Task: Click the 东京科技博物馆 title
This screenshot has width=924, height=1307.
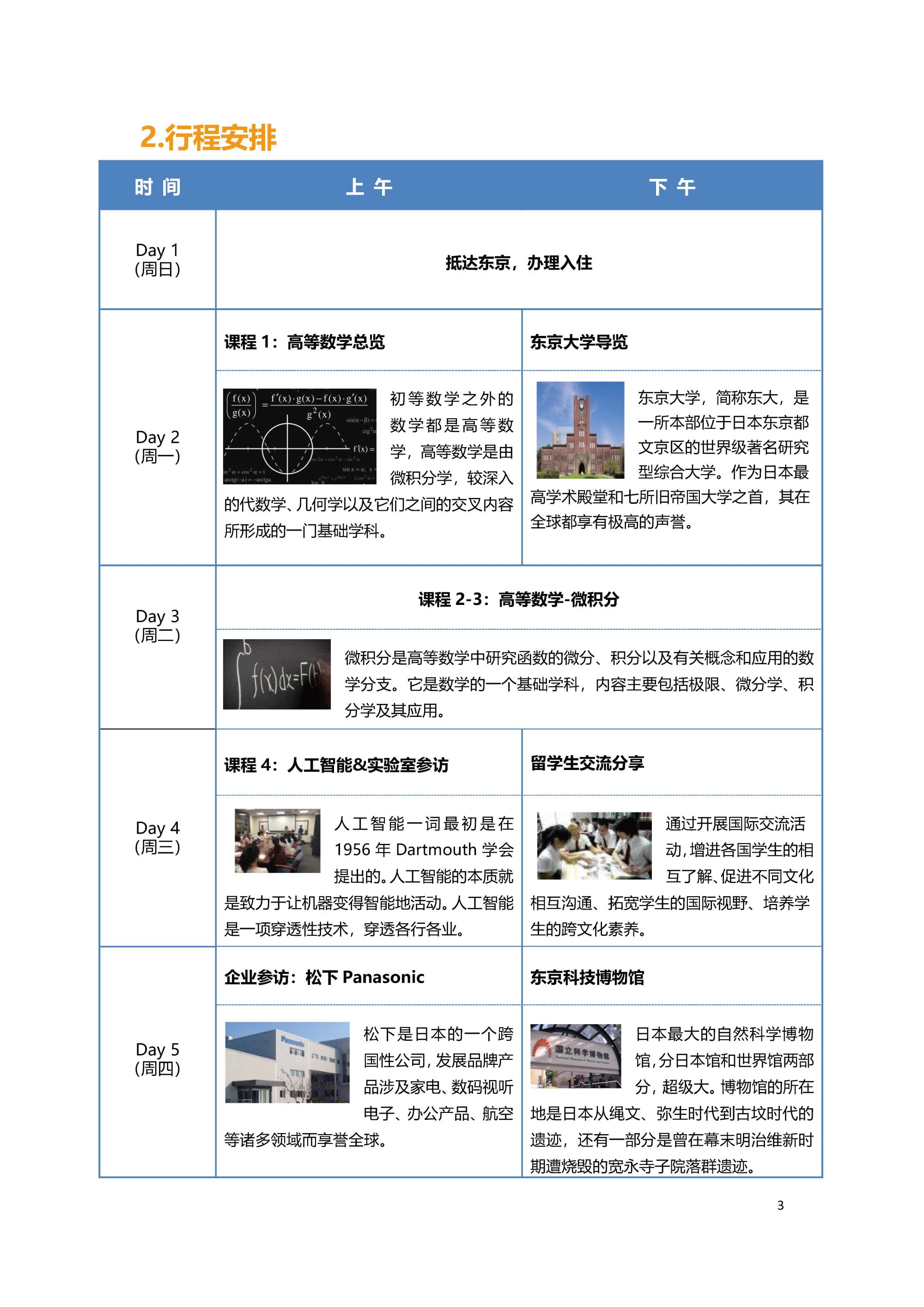Action: pyautogui.click(x=587, y=977)
